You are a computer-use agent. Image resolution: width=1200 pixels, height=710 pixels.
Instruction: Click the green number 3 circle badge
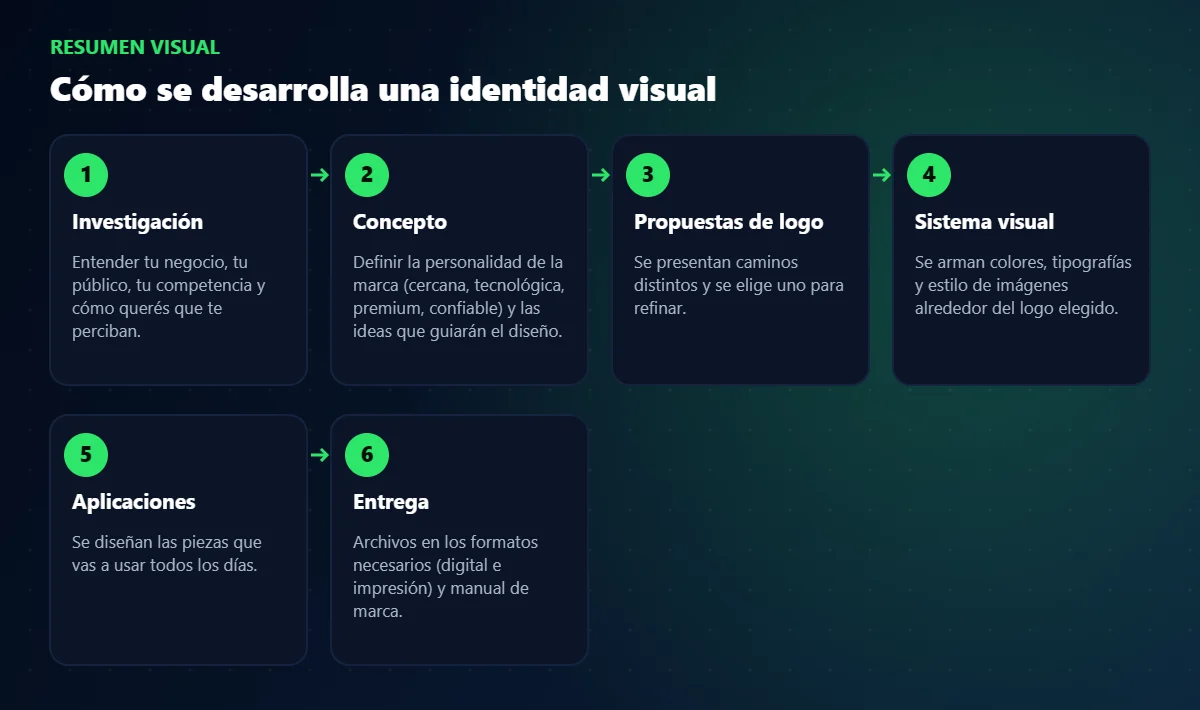point(648,175)
